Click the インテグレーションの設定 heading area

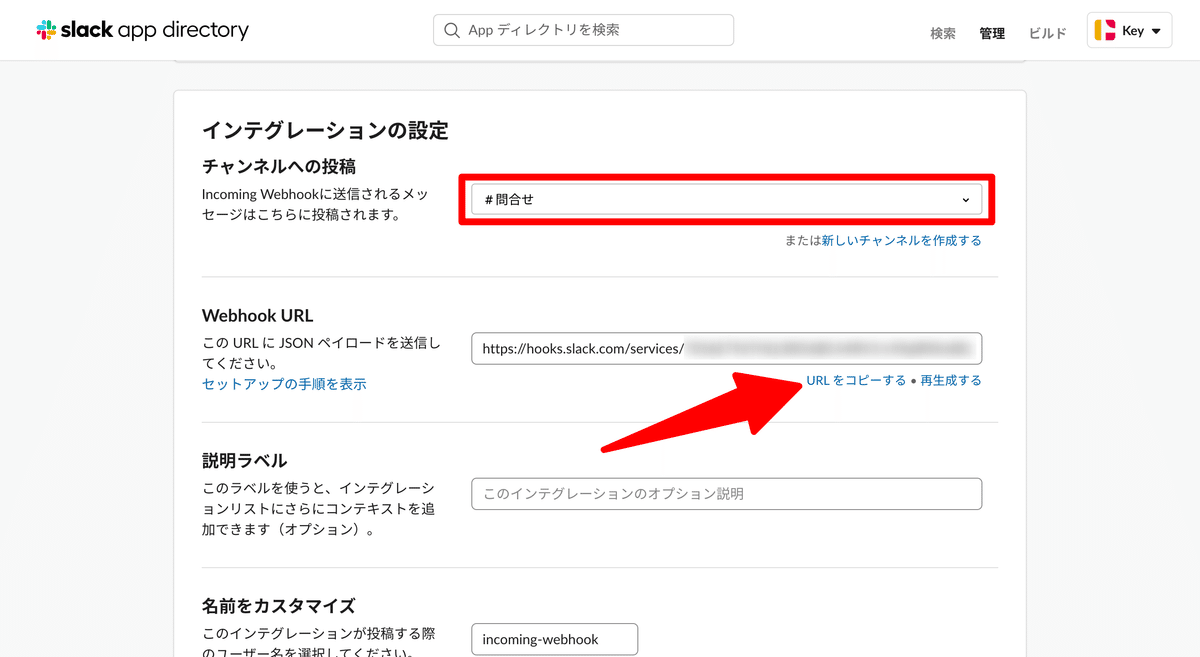327,130
